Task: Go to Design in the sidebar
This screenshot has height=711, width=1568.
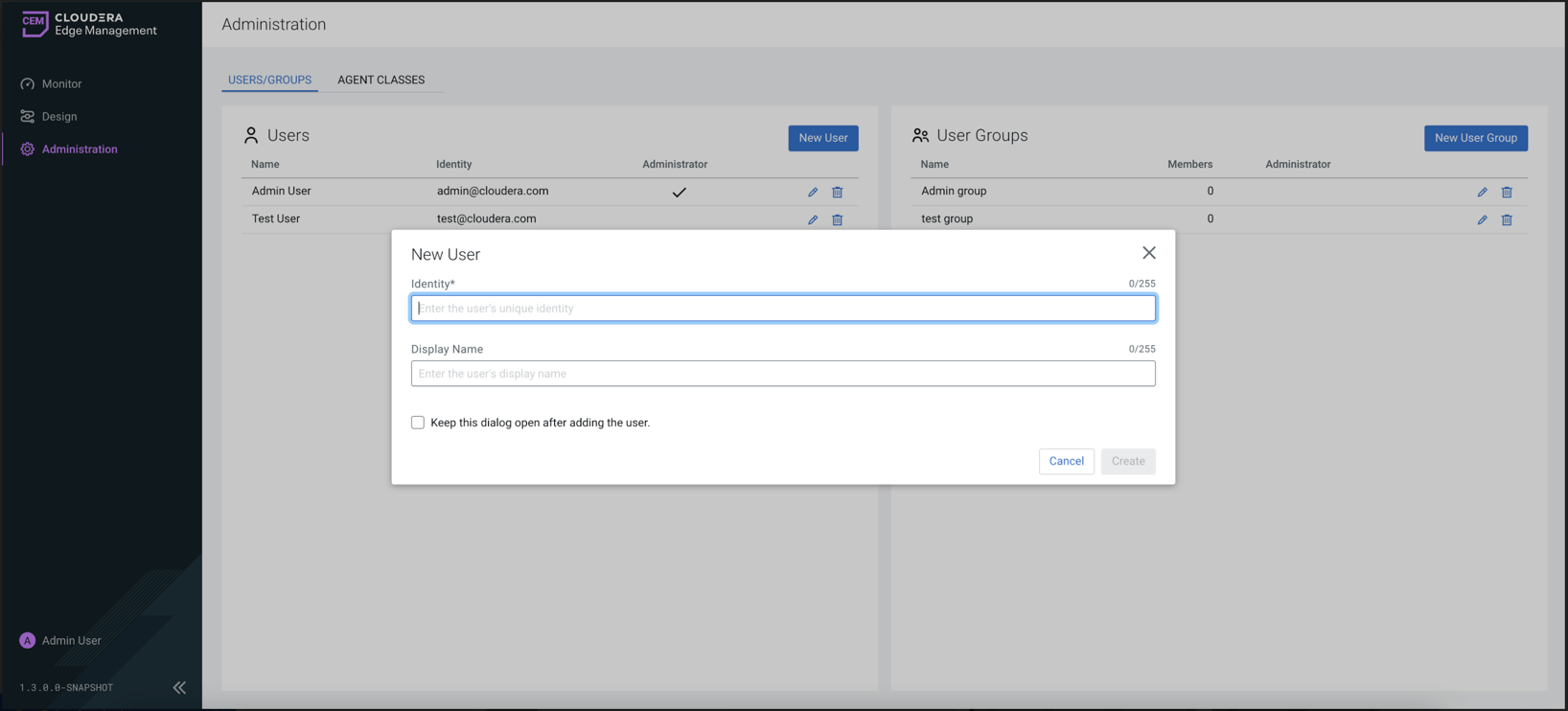Action: (59, 117)
